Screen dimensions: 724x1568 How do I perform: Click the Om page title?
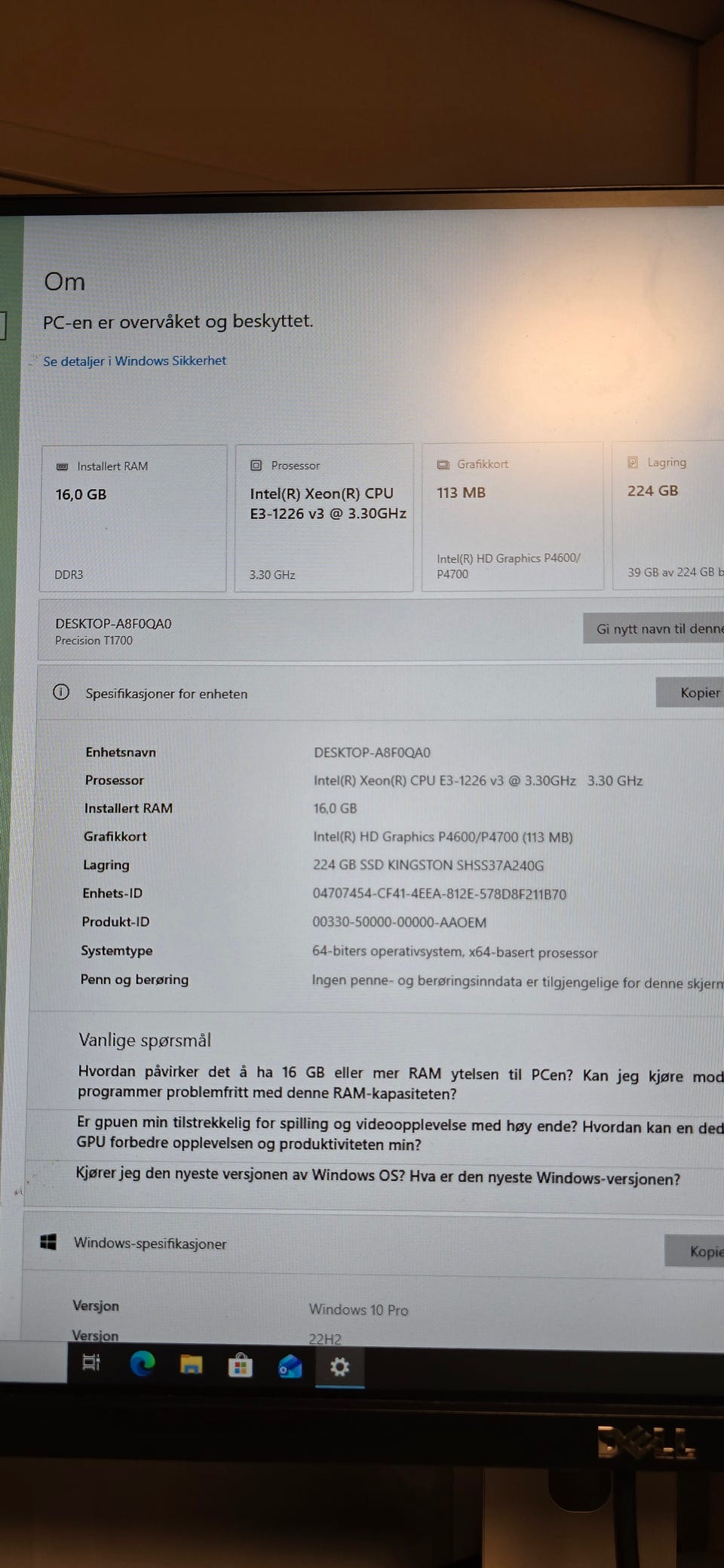coord(65,281)
